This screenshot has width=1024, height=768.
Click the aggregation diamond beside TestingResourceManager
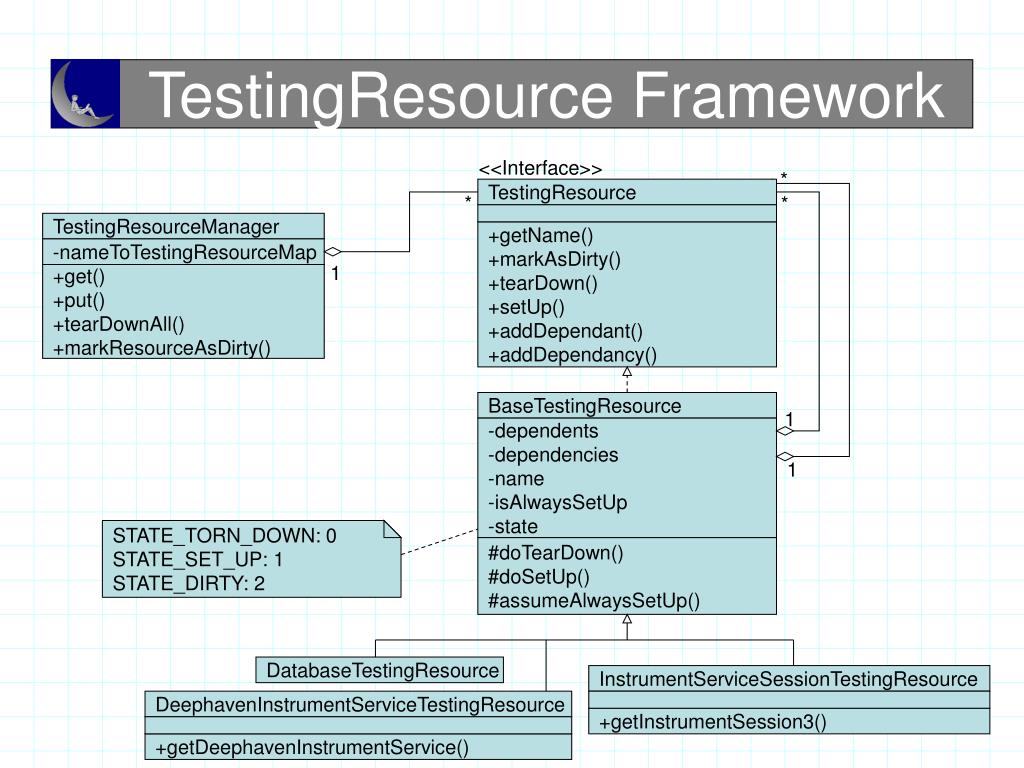(334, 252)
